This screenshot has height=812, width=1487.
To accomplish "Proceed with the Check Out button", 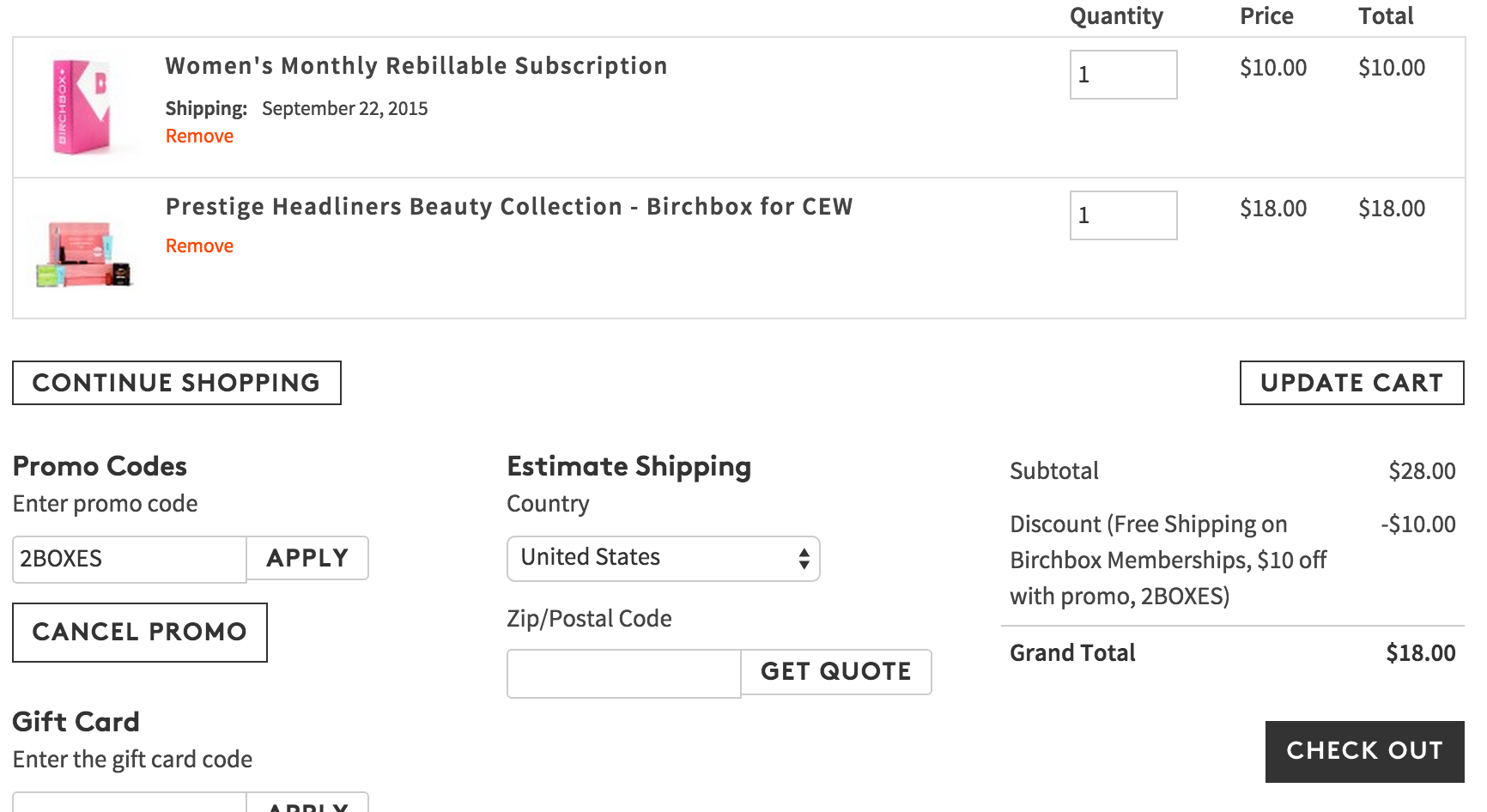I will (x=1364, y=751).
